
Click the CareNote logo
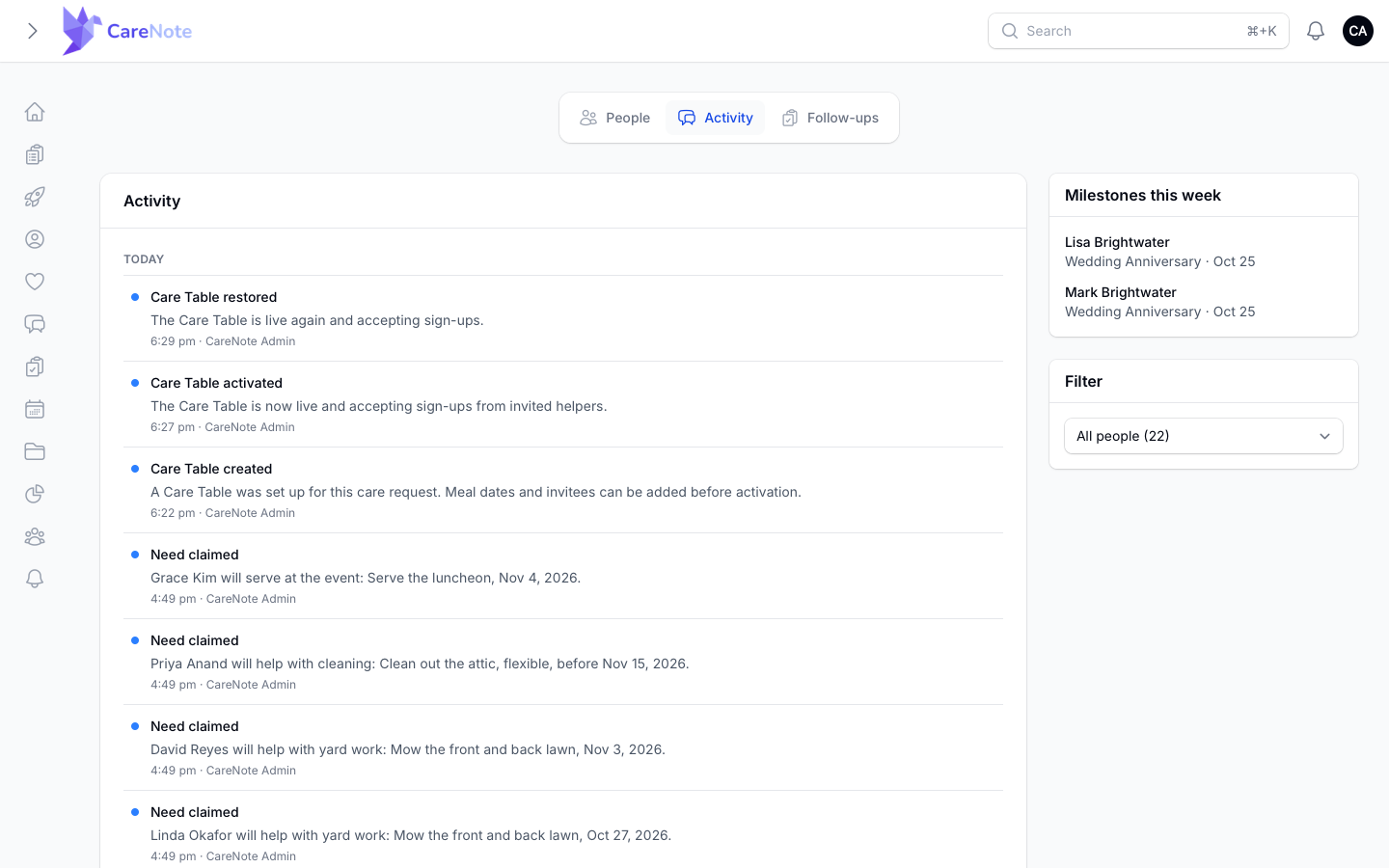(127, 31)
